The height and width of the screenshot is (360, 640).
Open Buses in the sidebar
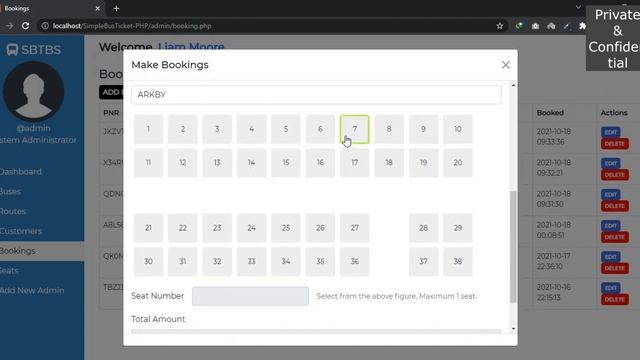click(x=11, y=191)
